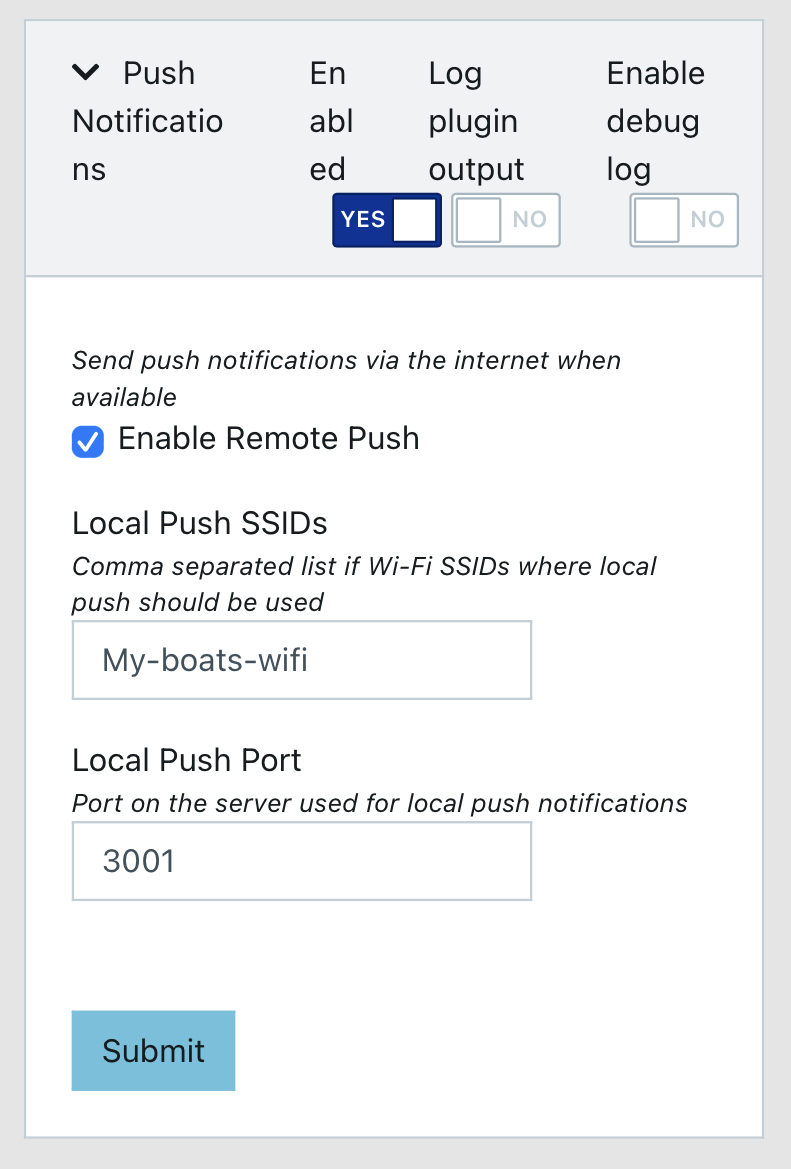The width and height of the screenshot is (791, 1169).
Task: Collapse the Push Notifications chevron arrow
Action: pos(87,72)
